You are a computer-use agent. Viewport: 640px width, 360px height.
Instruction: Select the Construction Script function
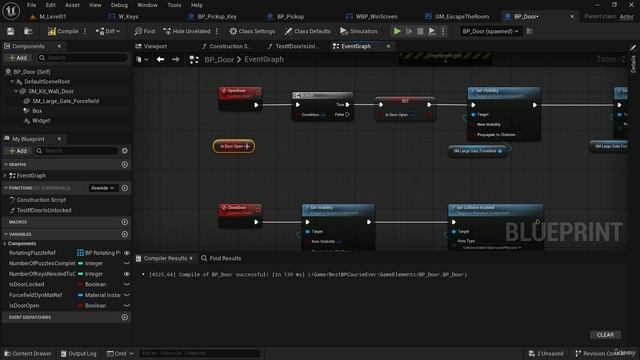(41, 200)
